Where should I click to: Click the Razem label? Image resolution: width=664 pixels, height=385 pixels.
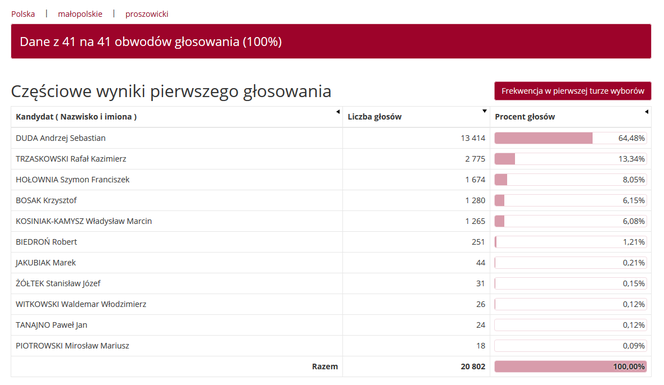coord(325,366)
